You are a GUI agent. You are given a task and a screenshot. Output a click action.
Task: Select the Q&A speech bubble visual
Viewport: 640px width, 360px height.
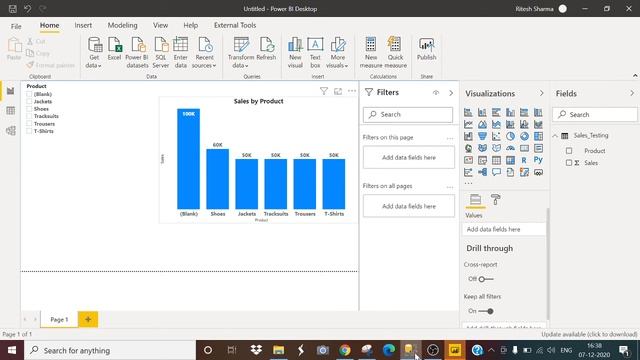[496, 172]
